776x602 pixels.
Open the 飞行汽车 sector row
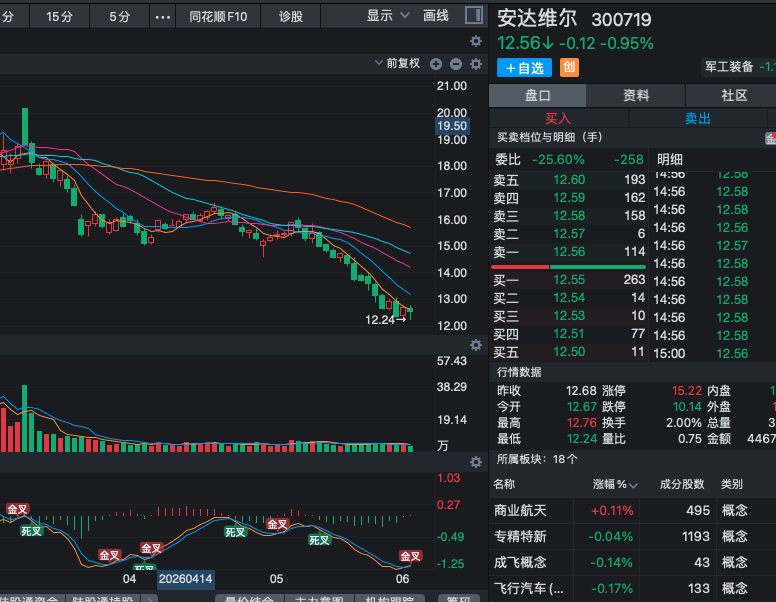pyautogui.click(x=632, y=588)
